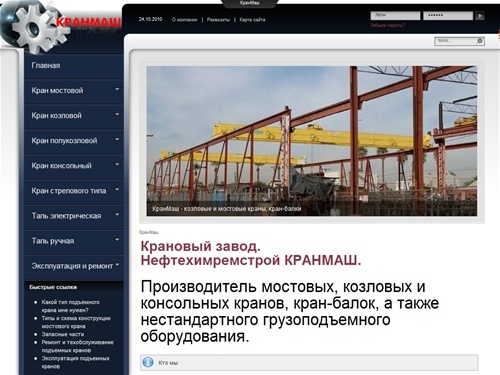The width and height of the screenshot is (500, 375).
Task: Open Эксплуатация и ремонт menu item
Action: 74,266
